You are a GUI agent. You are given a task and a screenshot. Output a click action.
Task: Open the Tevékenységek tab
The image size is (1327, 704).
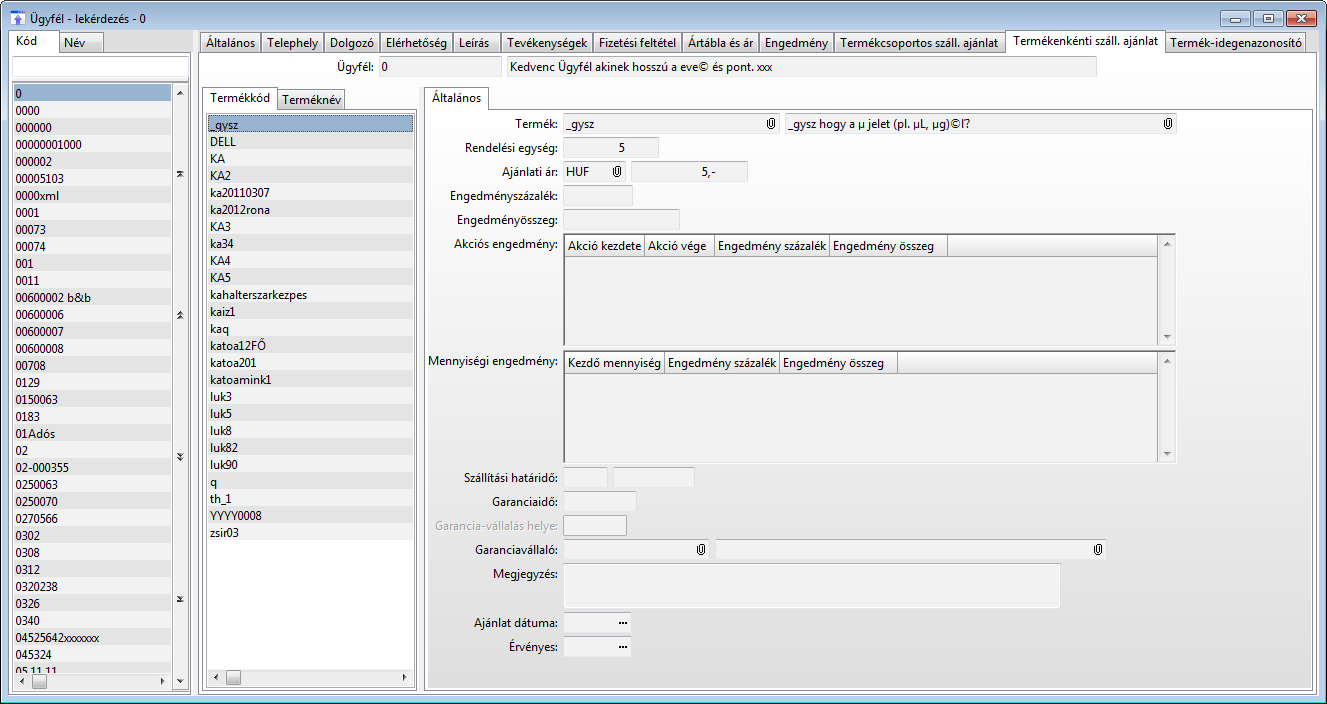[546, 43]
